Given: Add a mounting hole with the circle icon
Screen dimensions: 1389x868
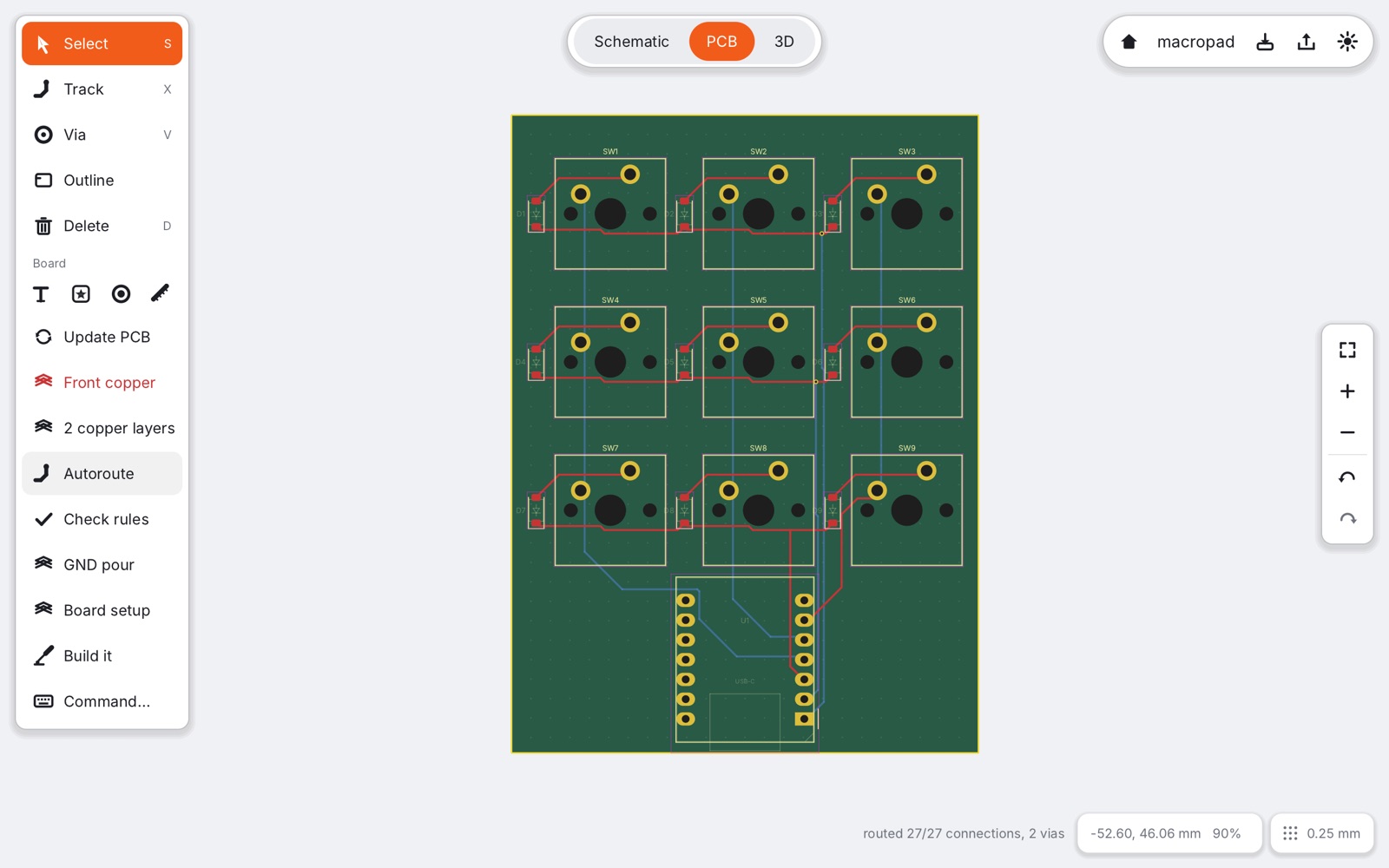Looking at the screenshot, I should coord(121,294).
